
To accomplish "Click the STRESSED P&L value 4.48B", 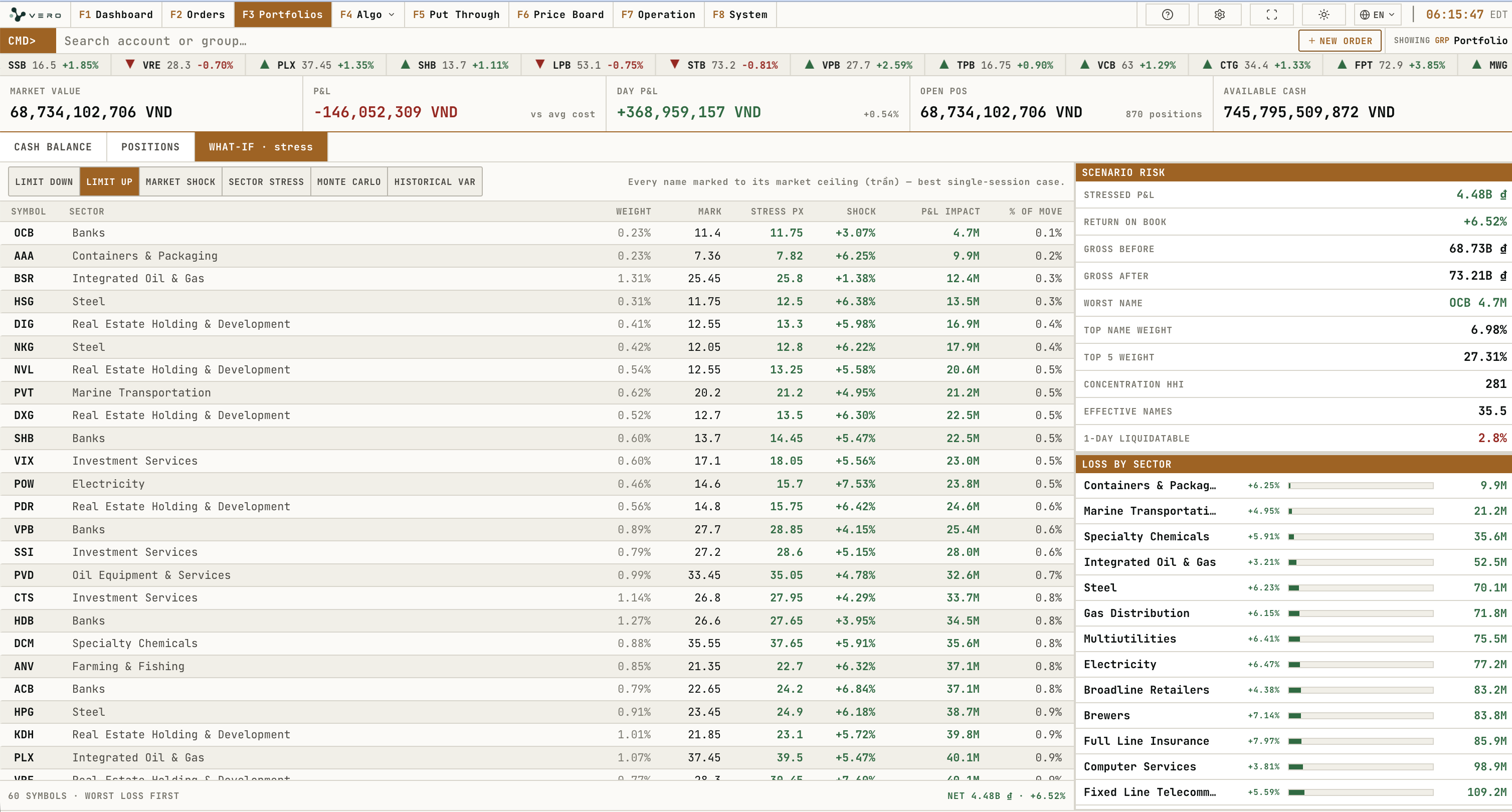I will click(1481, 194).
